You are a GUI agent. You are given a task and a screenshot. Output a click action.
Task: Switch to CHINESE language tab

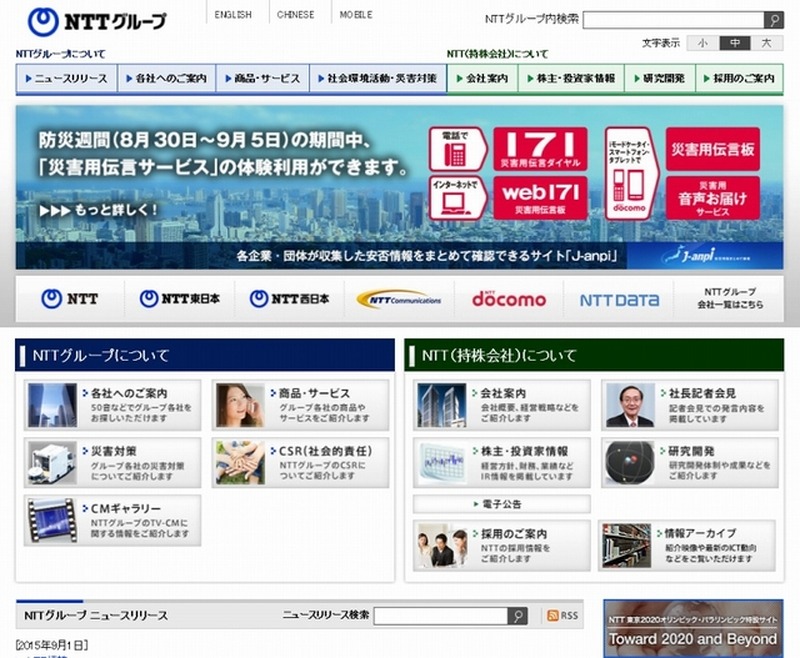coord(295,15)
